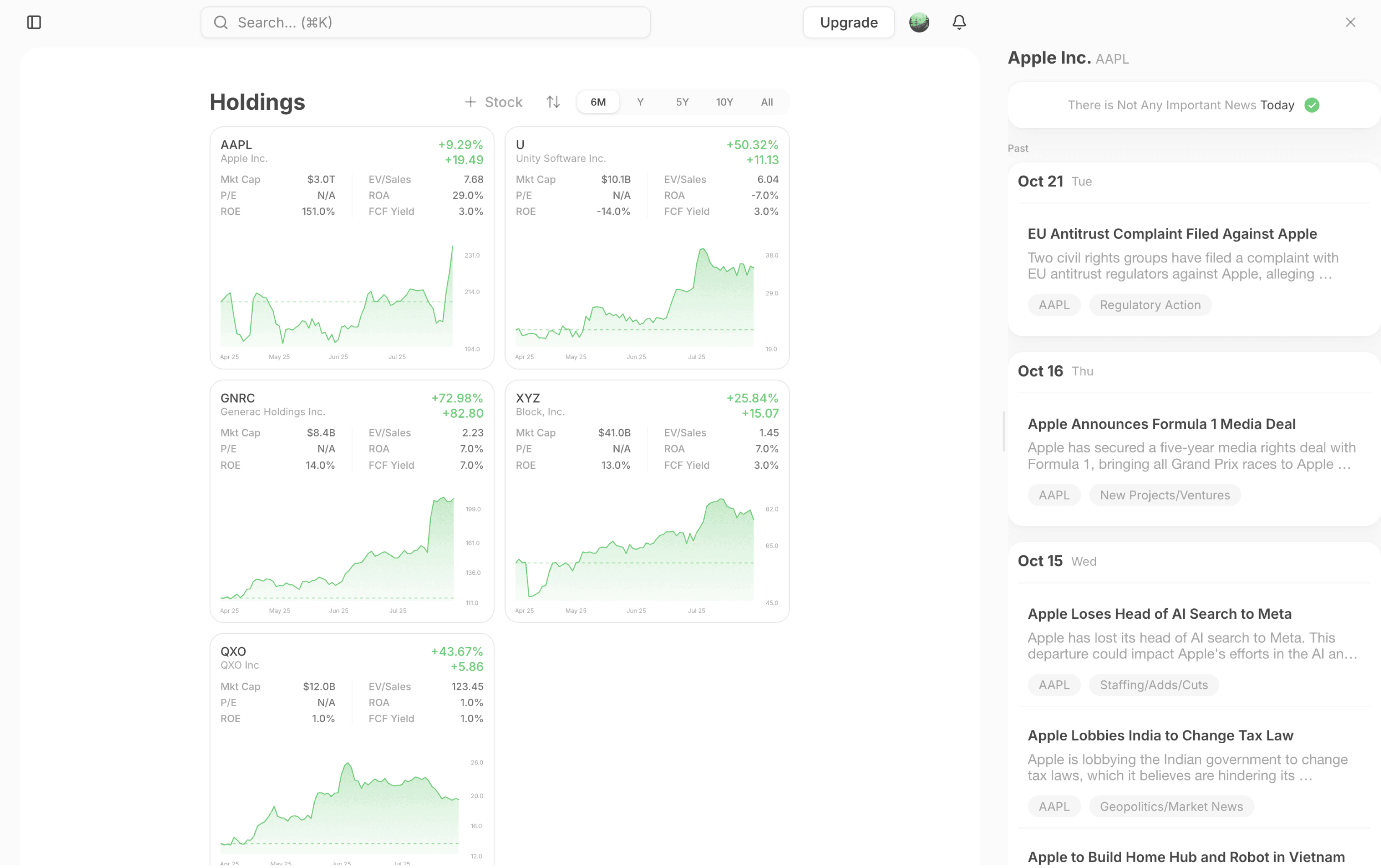Click the magnifier icon in search bar
This screenshot has width=1381, height=868.
tap(221, 22)
